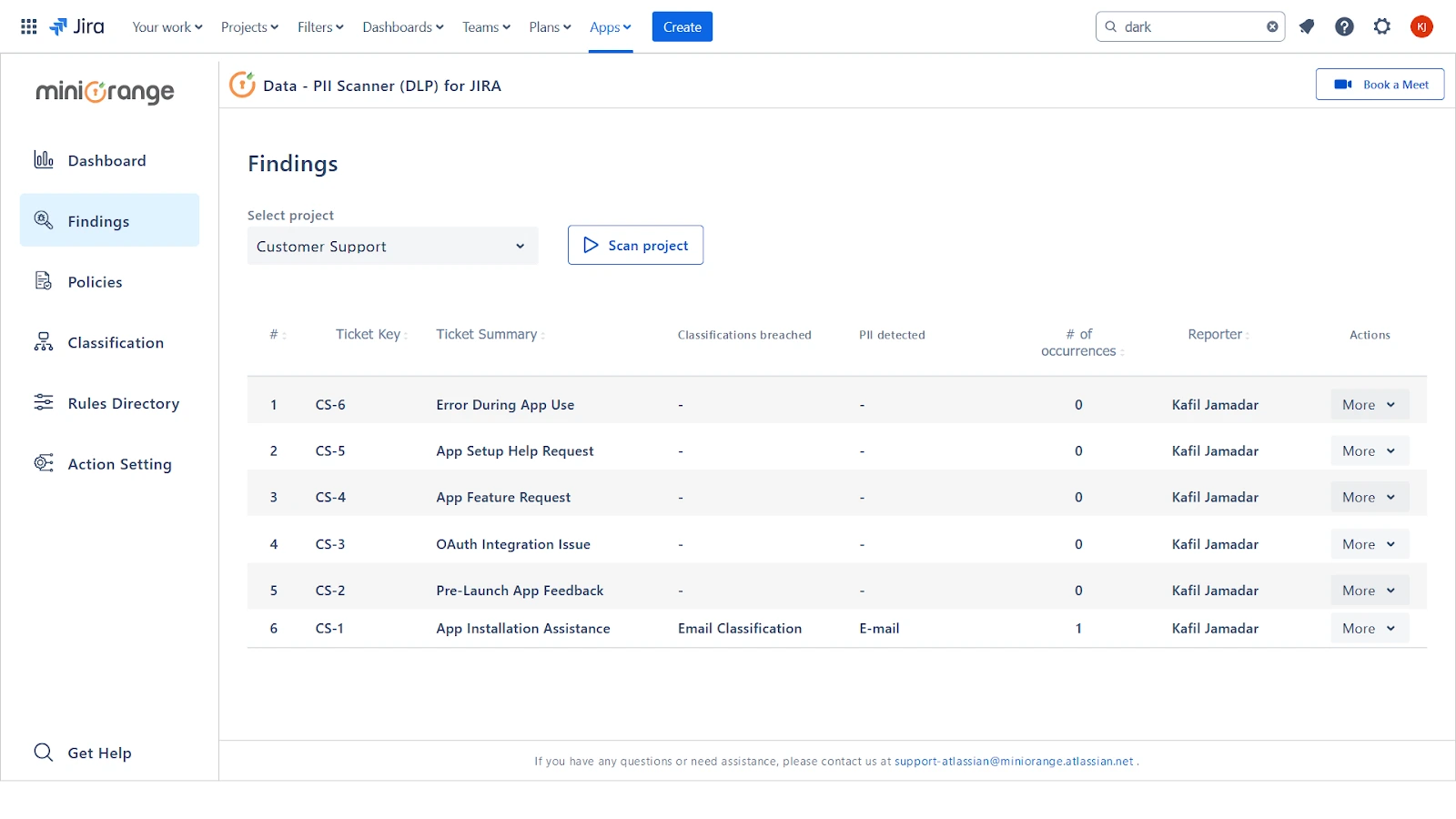Open the notifications icon in top bar
This screenshot has width=1456, height=819.
pyautogui.click(x=1307, y=27)
